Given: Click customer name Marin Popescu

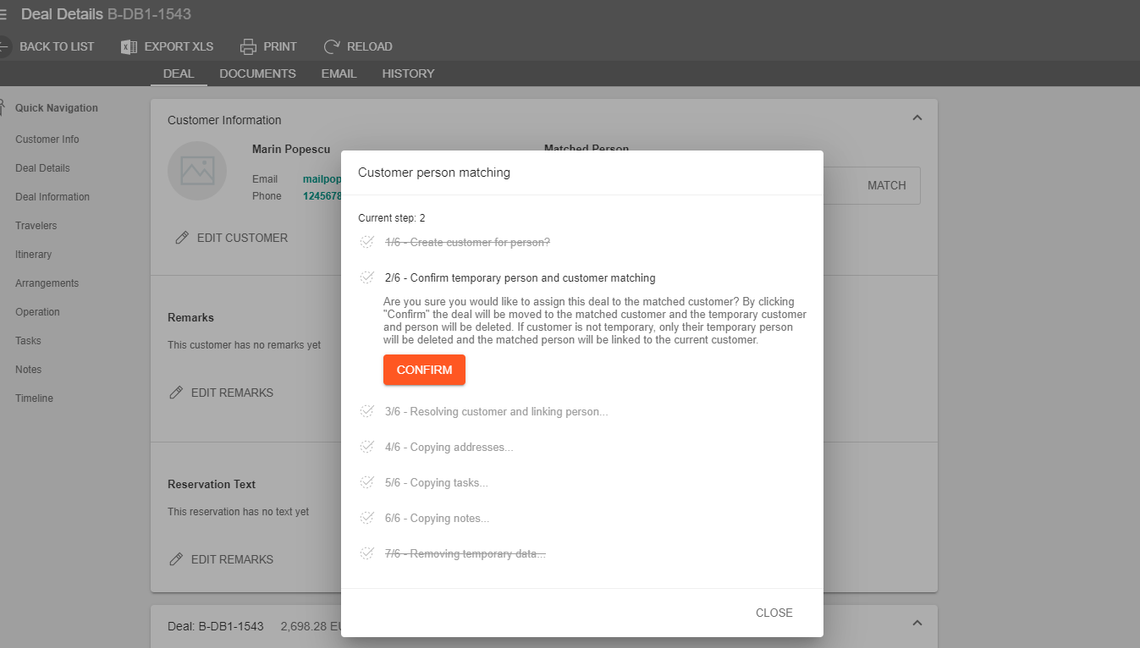Looking at the screenshot, I should [x=291, y=149].
